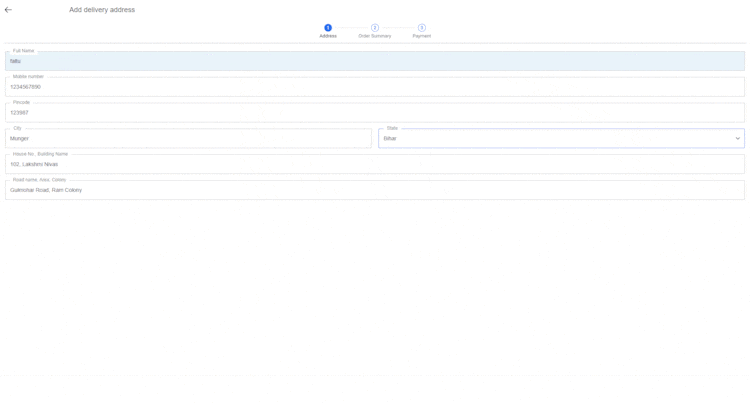Viewport: 750px width, 403px height.
Task: Expand the State dropdown chevron arrow
Action: 738,139
